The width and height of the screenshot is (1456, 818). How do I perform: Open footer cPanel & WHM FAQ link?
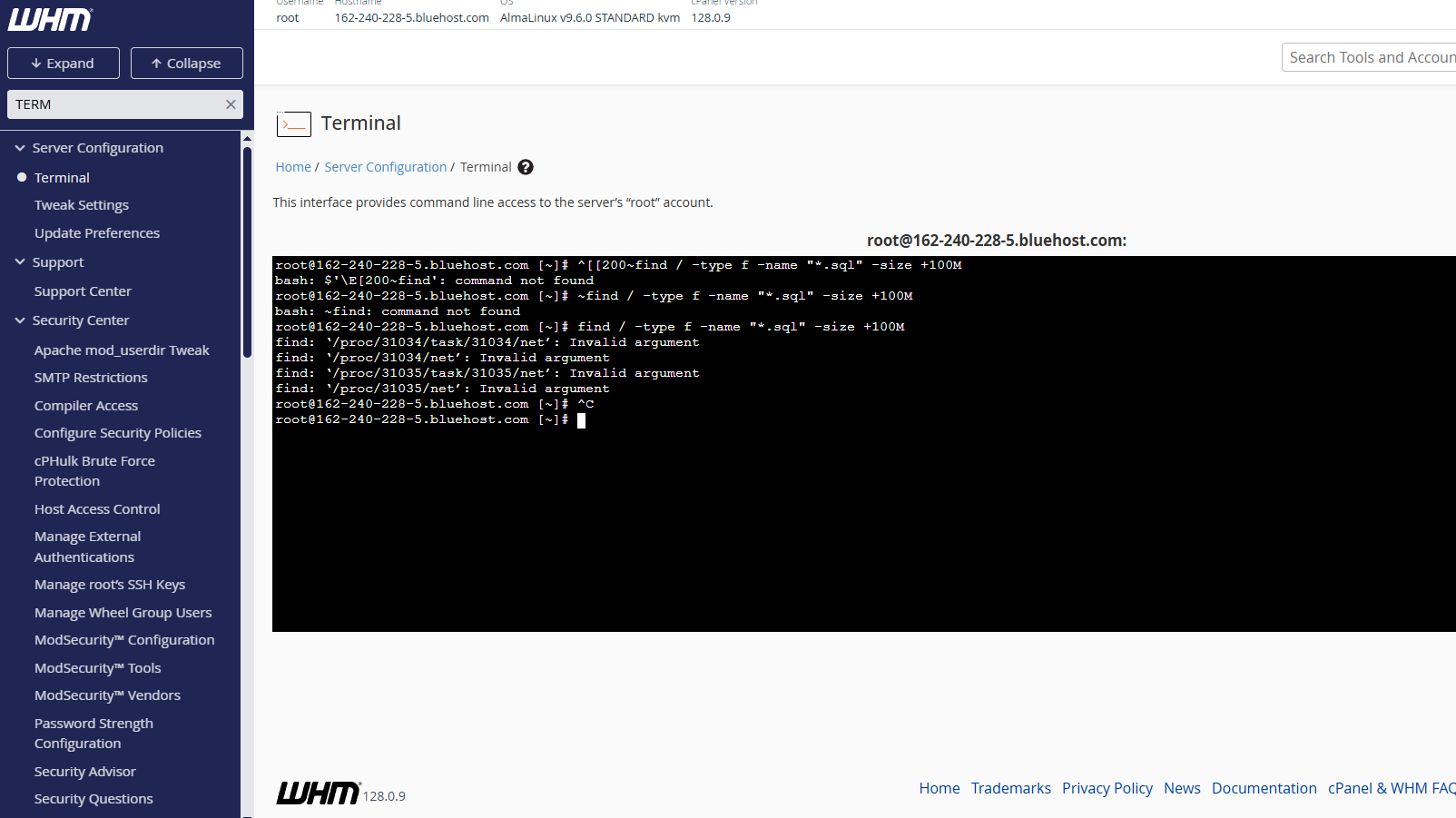(1392, 788)
